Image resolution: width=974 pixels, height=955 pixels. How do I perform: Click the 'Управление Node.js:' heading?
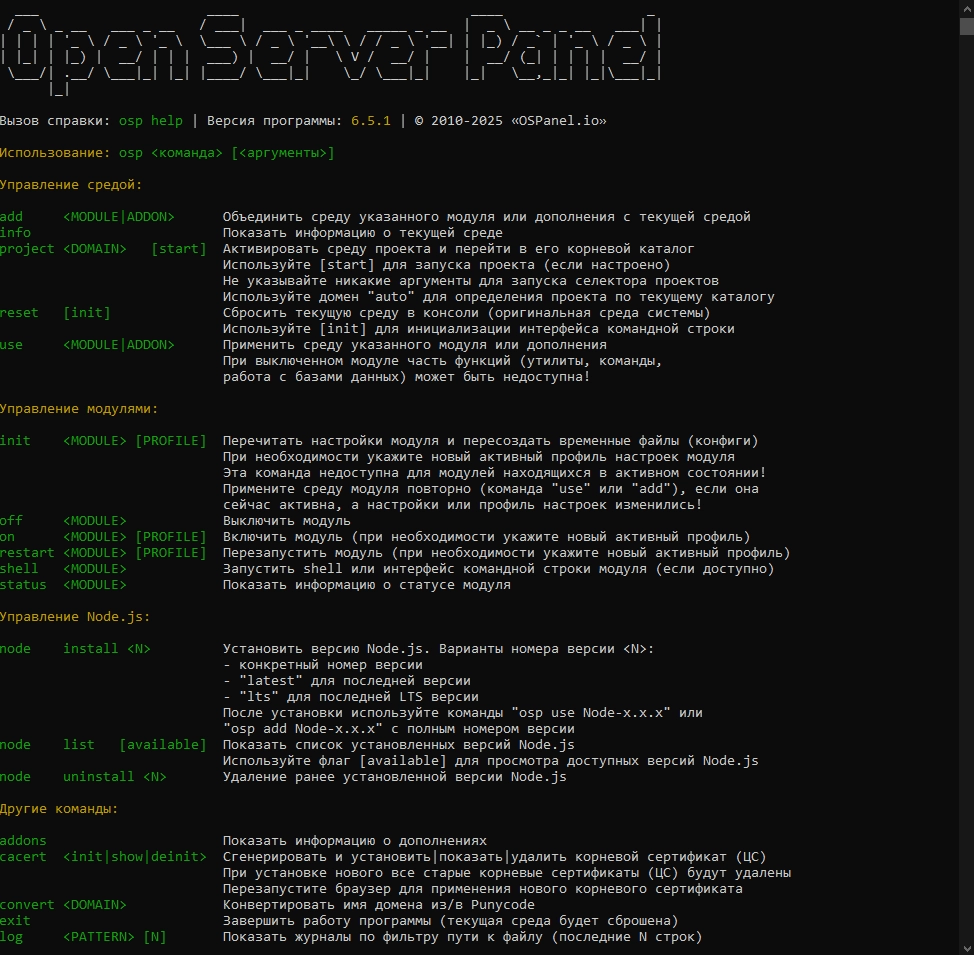(75, 617)
